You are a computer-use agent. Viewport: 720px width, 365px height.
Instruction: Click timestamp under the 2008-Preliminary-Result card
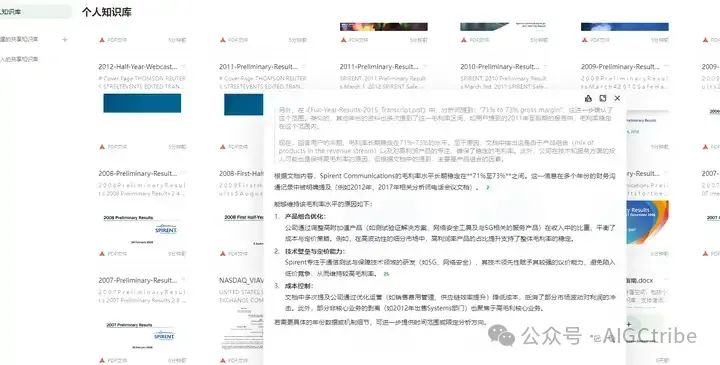point(177,253)
